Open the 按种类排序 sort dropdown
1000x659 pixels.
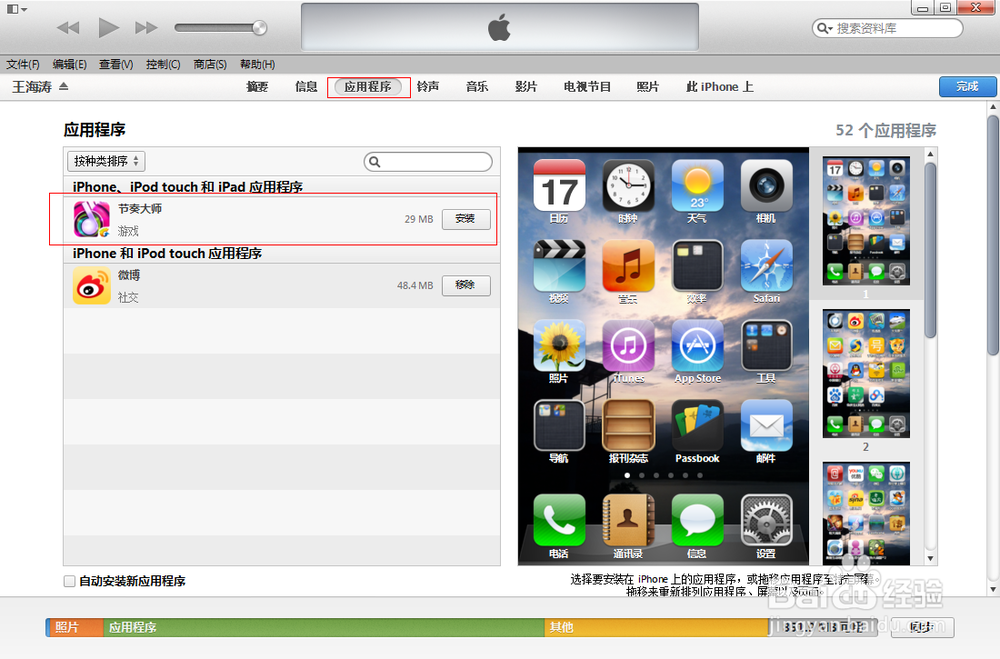(107, 161)
